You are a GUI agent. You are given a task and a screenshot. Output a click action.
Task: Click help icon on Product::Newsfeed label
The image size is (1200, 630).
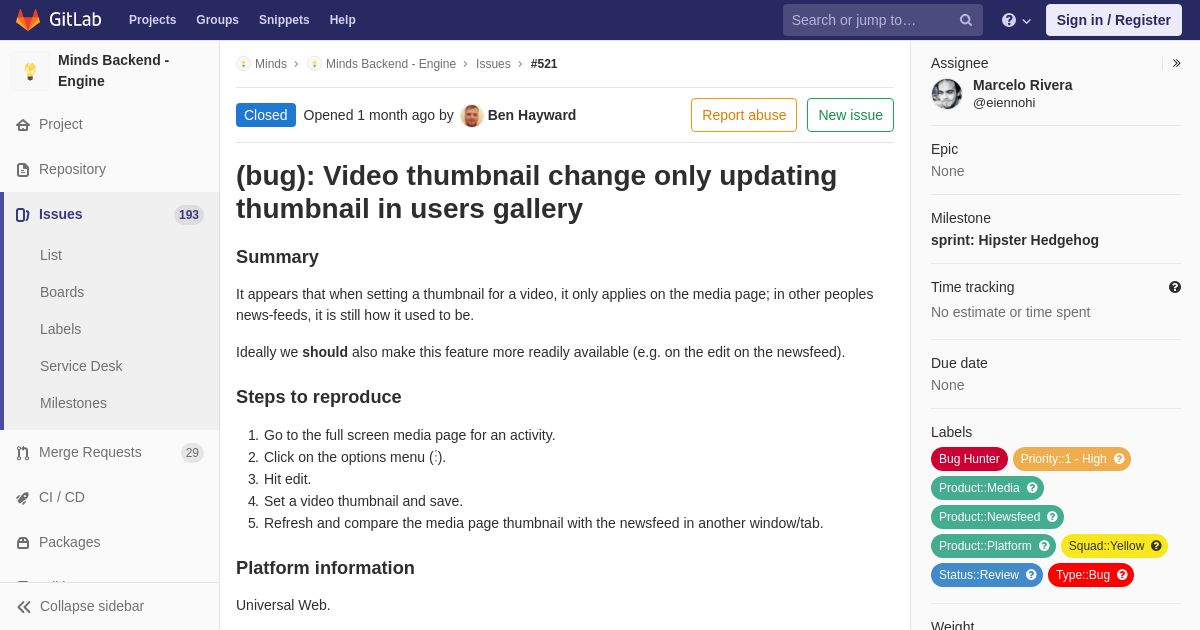click(x=1052, y=517)
